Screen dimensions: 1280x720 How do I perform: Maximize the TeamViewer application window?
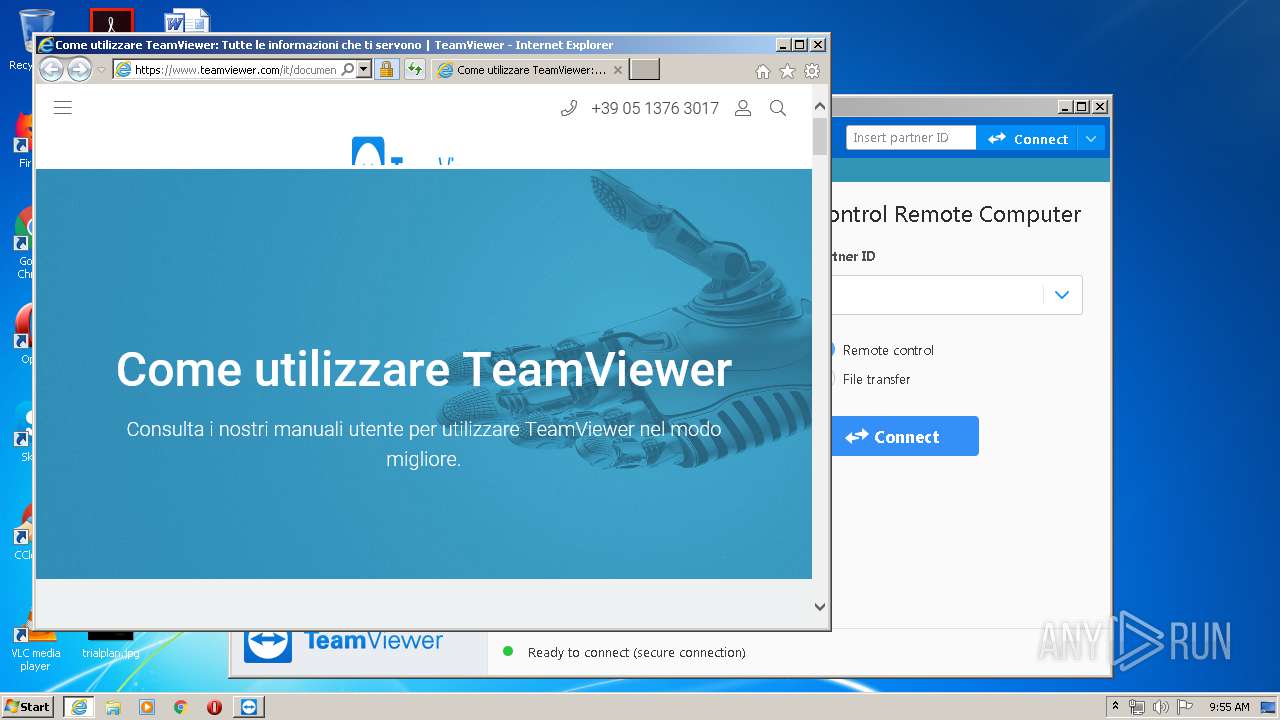point(1083,107)
